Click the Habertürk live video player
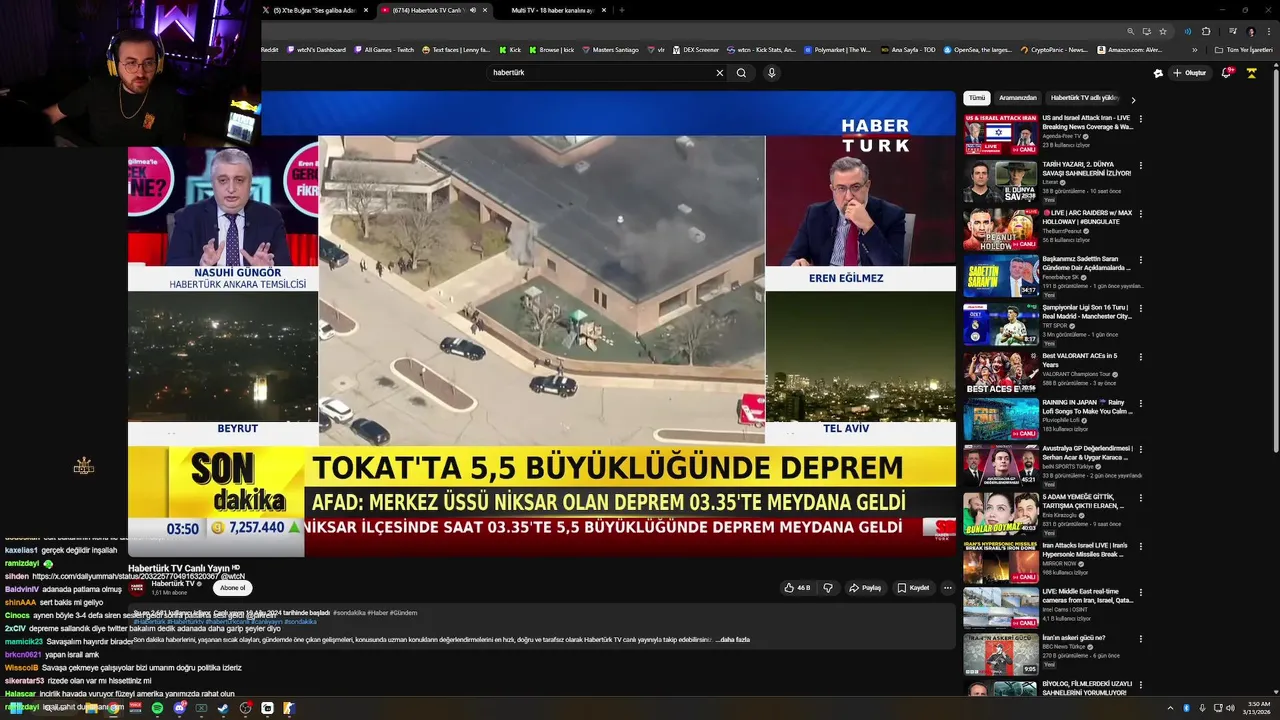The width and height of the screenshot is (1280, 720). 541,324
